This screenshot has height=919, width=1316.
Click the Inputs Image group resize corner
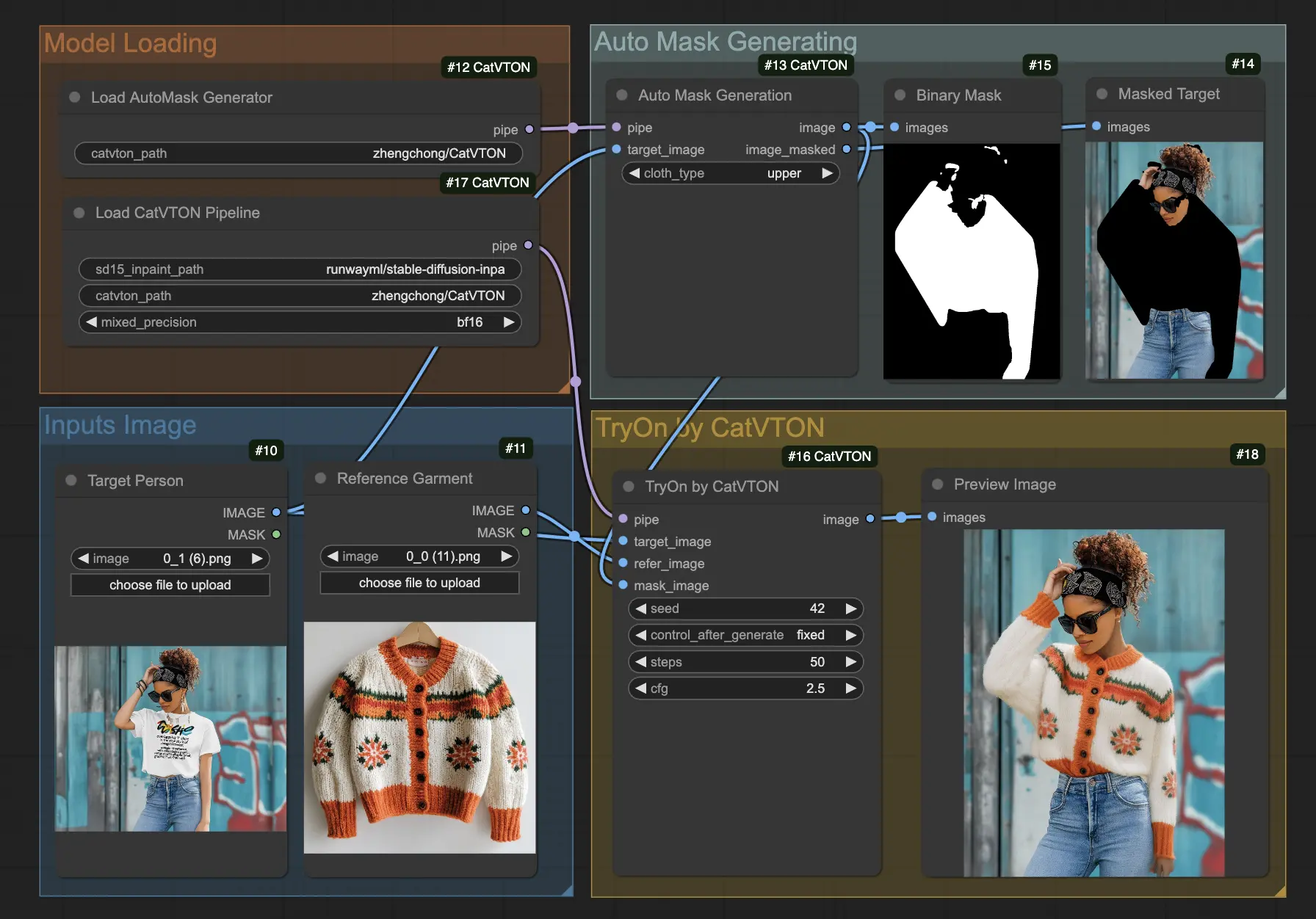[x=567, y=890]
